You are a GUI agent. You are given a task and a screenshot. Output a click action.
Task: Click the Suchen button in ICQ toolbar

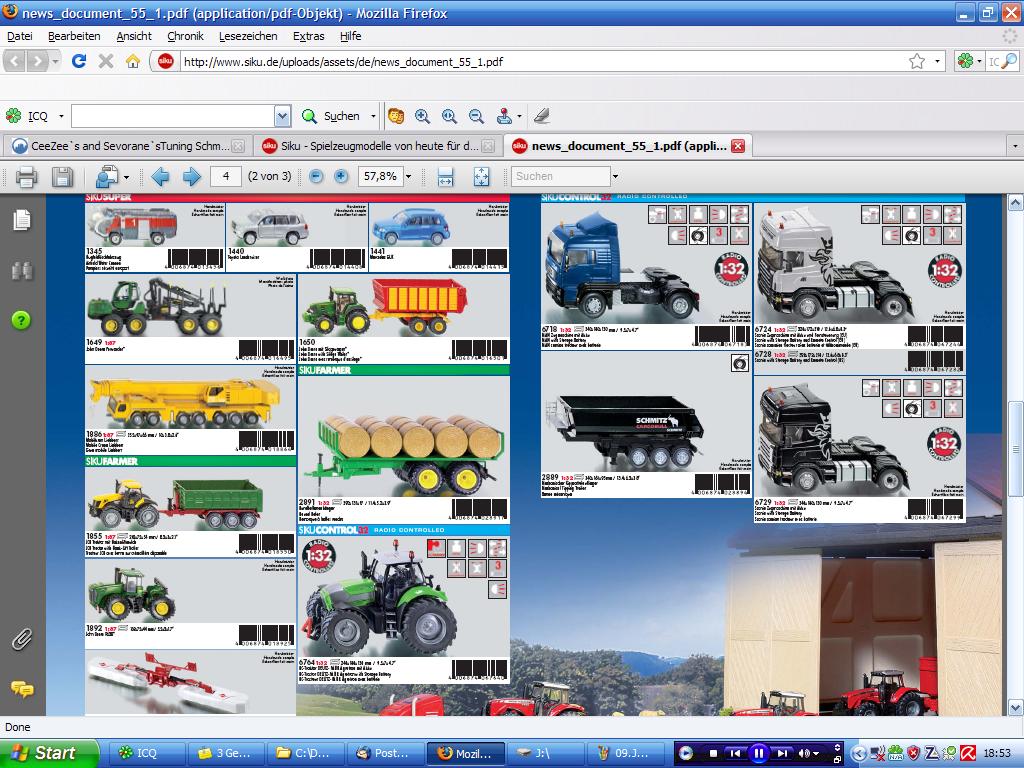332,116
